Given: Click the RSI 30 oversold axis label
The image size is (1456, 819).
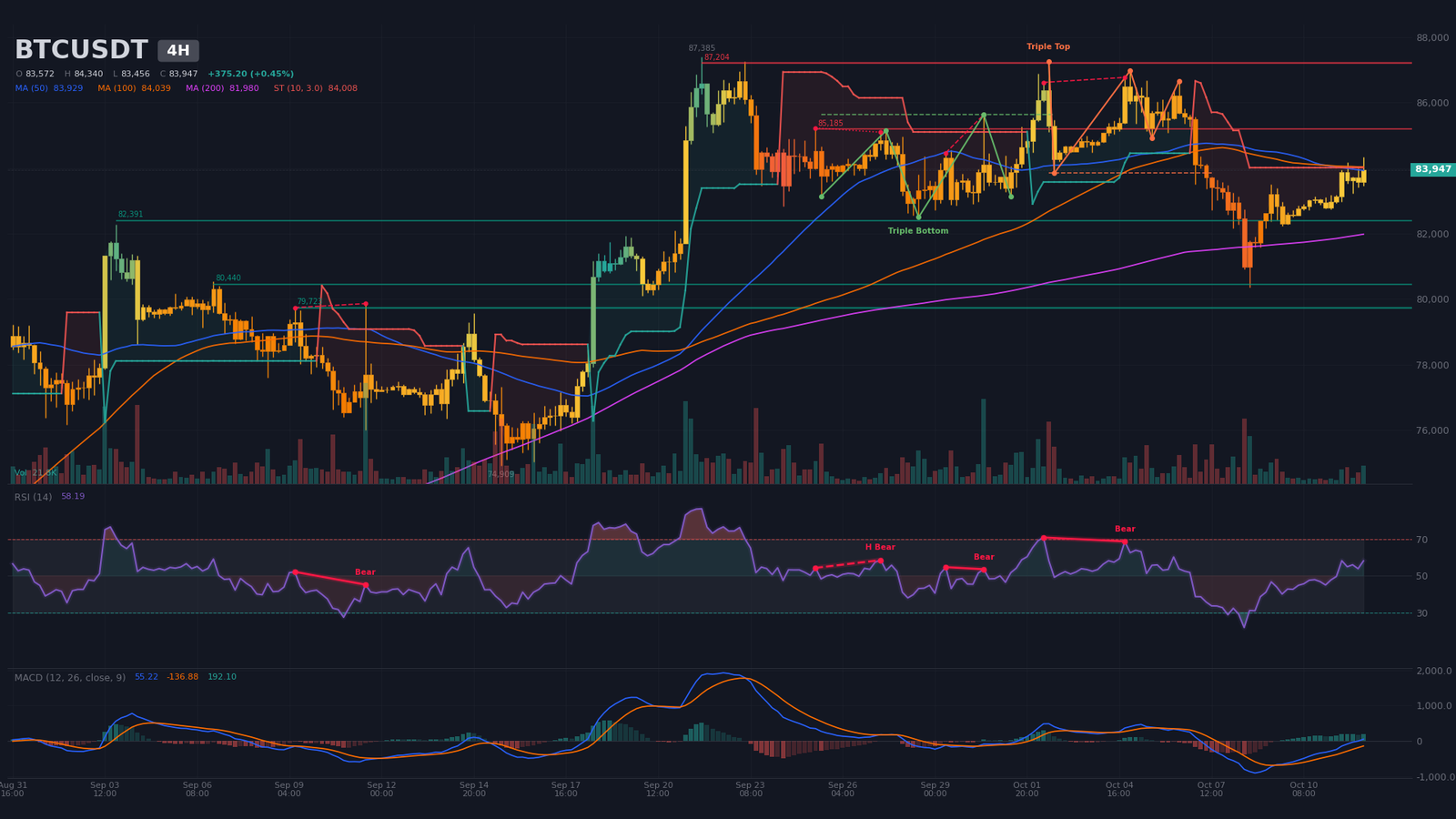Looking at the screenshot, I should [1421, 613].
